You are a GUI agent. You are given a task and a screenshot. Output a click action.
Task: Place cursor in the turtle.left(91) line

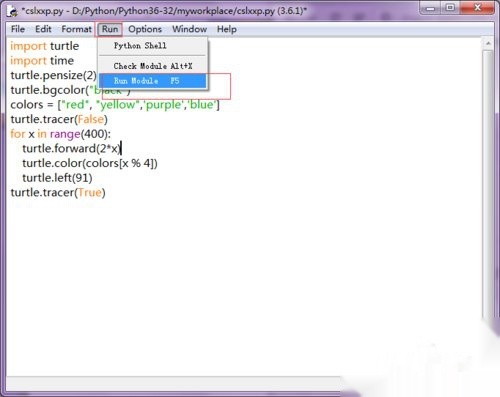(57, 178)
